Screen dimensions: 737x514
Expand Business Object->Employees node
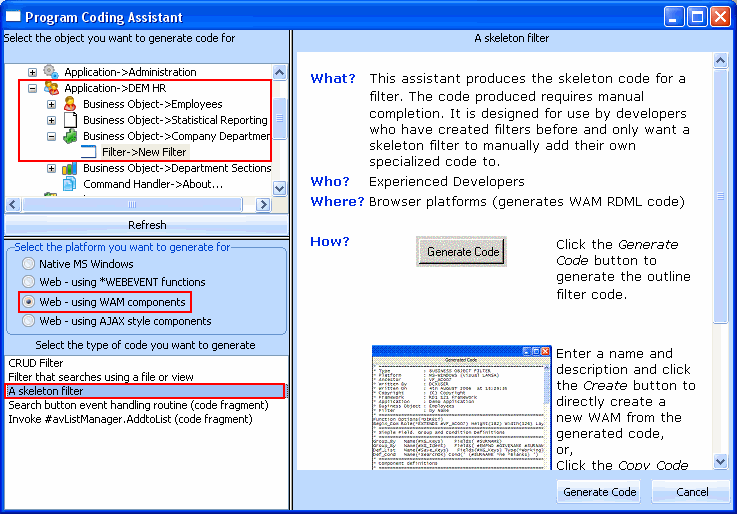(x=51, y=104)
